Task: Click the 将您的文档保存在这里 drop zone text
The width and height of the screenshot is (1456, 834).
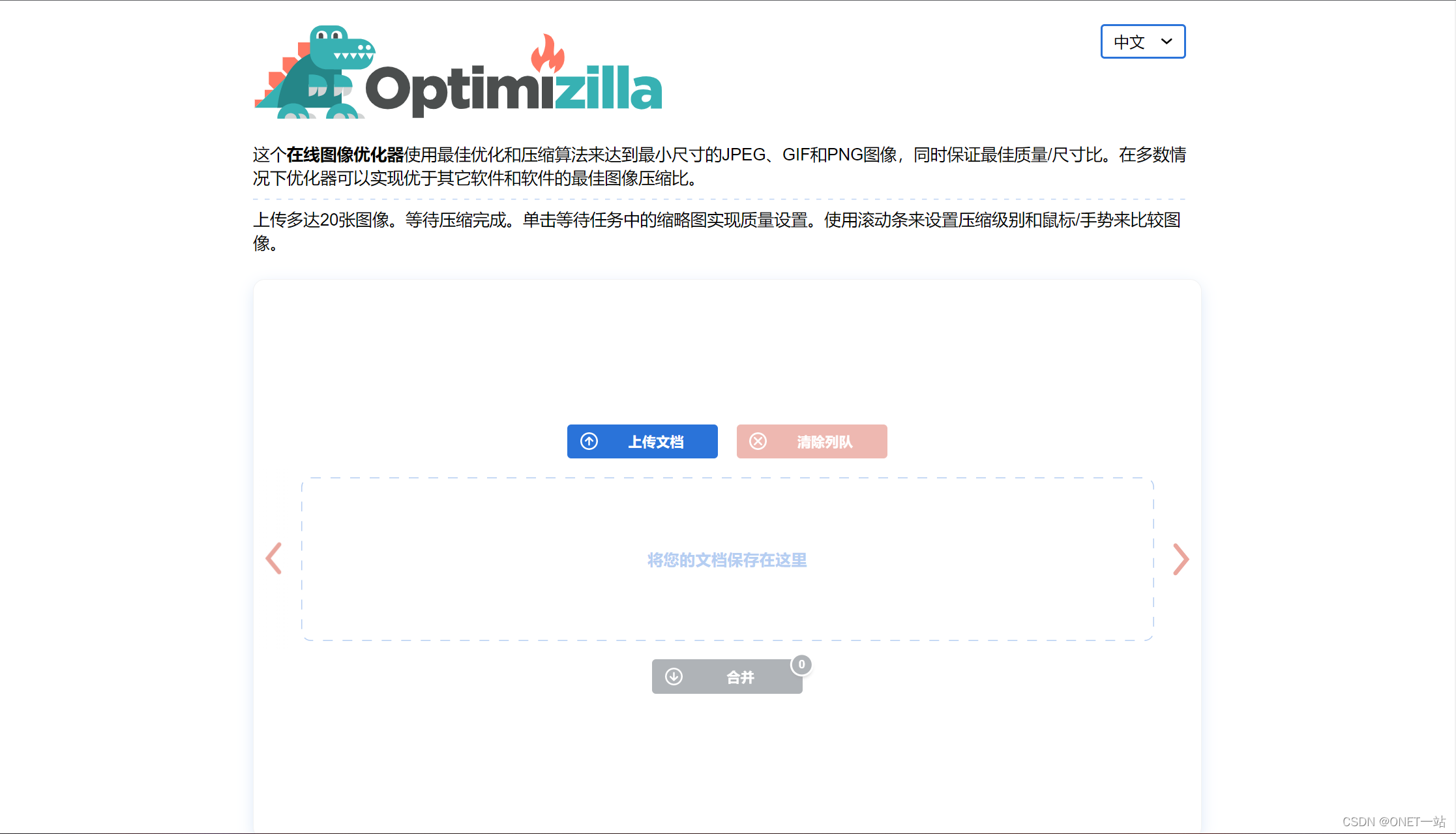Action: click(x=726, y=560)
